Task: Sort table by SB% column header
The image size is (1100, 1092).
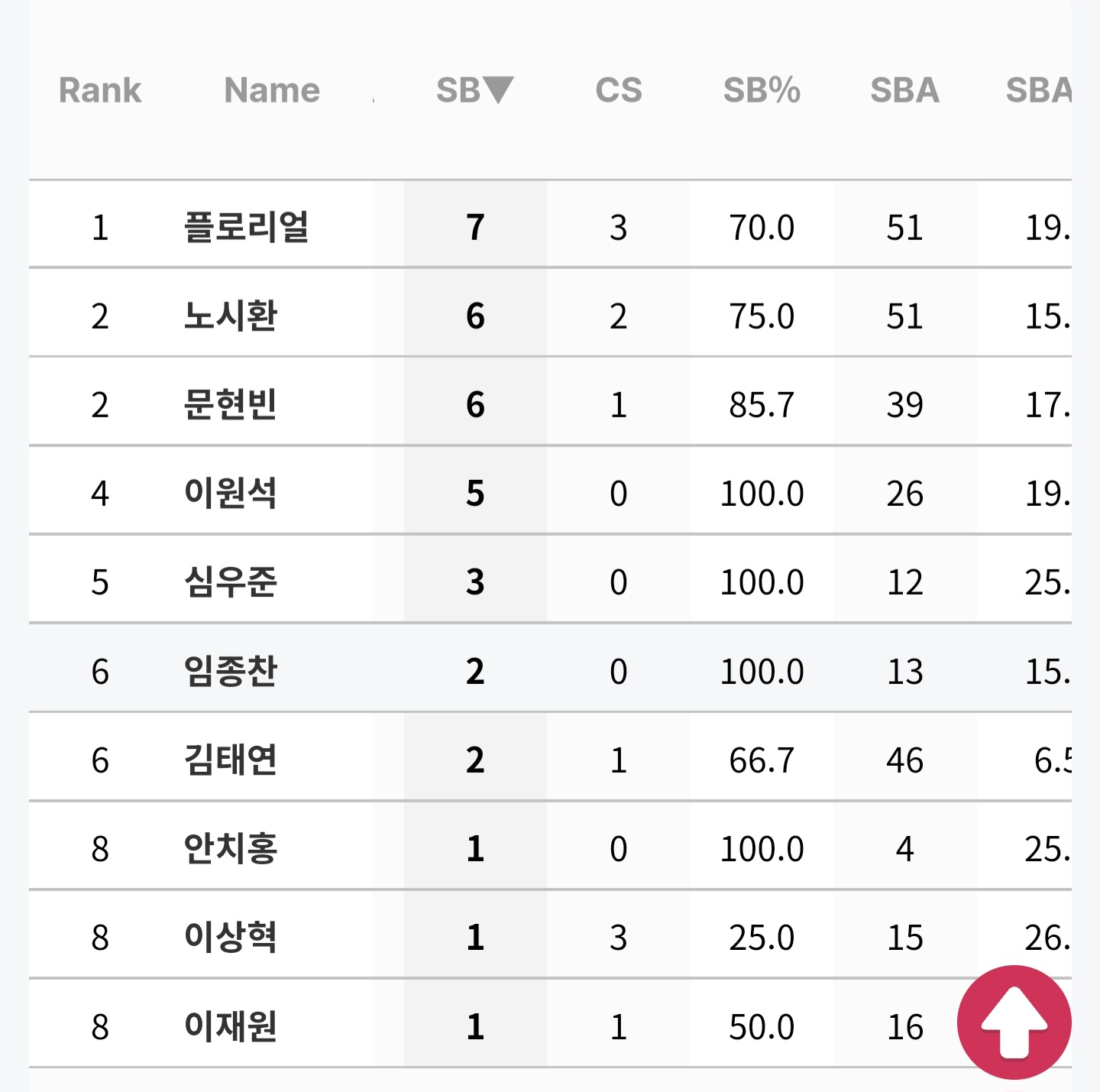Action: coord(762,90)
